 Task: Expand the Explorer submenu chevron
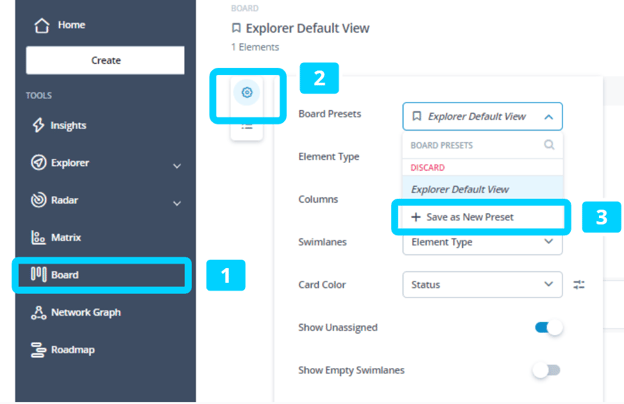point(177,165)
